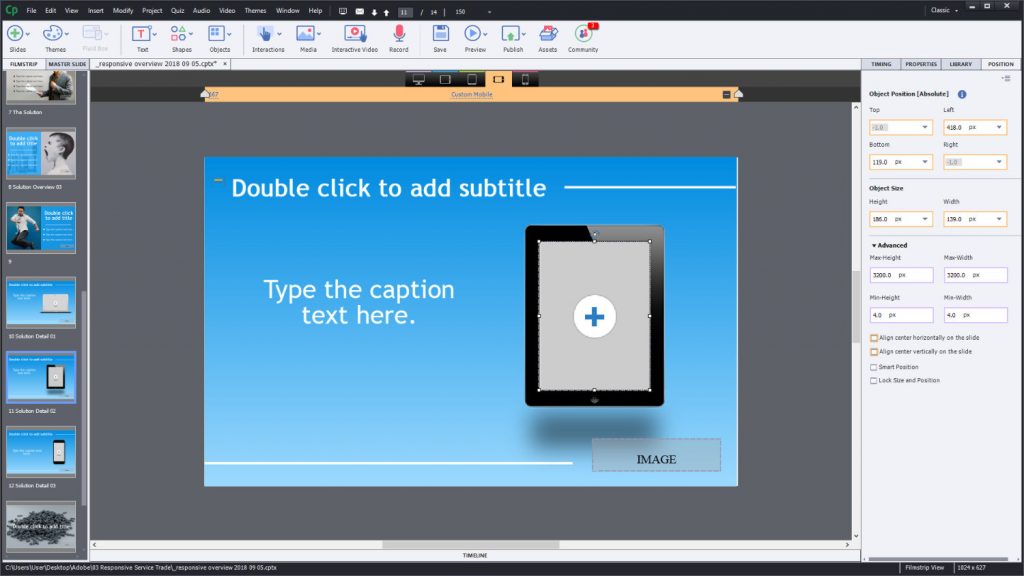Start recording with the Record icon

[x=398, y=34]
